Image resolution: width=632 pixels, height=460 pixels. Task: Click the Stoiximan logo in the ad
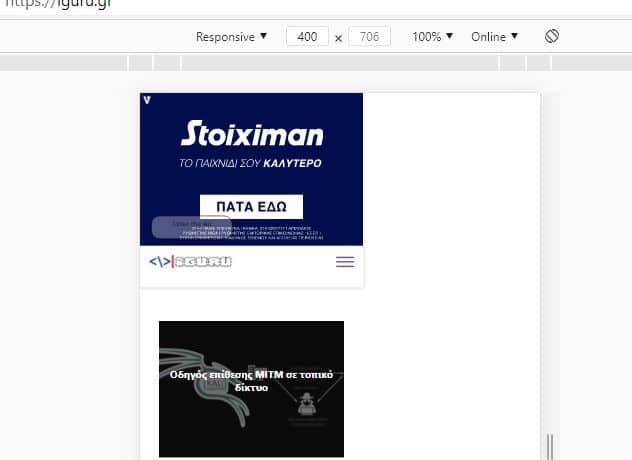point(252,133)
